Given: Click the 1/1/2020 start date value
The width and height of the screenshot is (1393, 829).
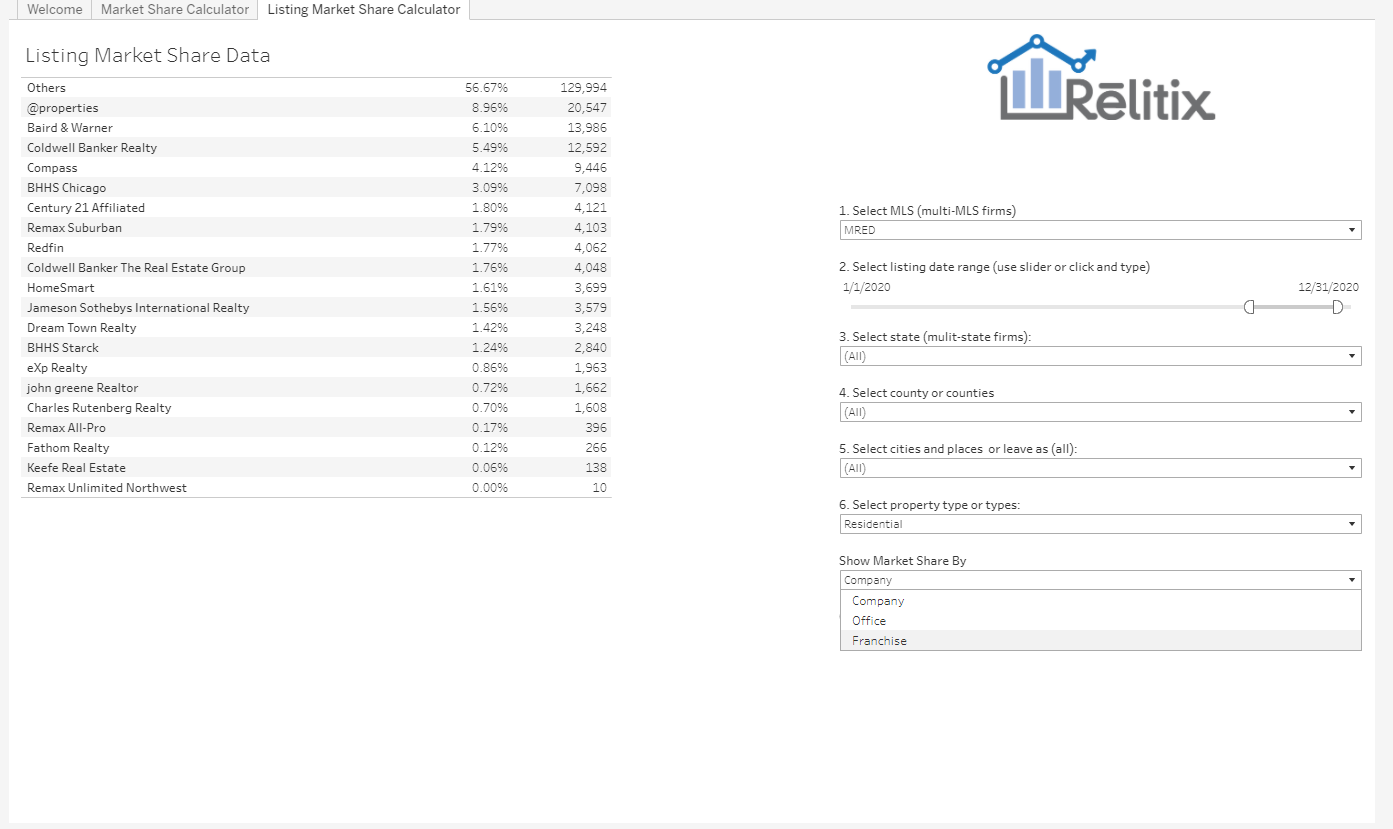Looking at the screenshot, I should click(x=867, y=287).
